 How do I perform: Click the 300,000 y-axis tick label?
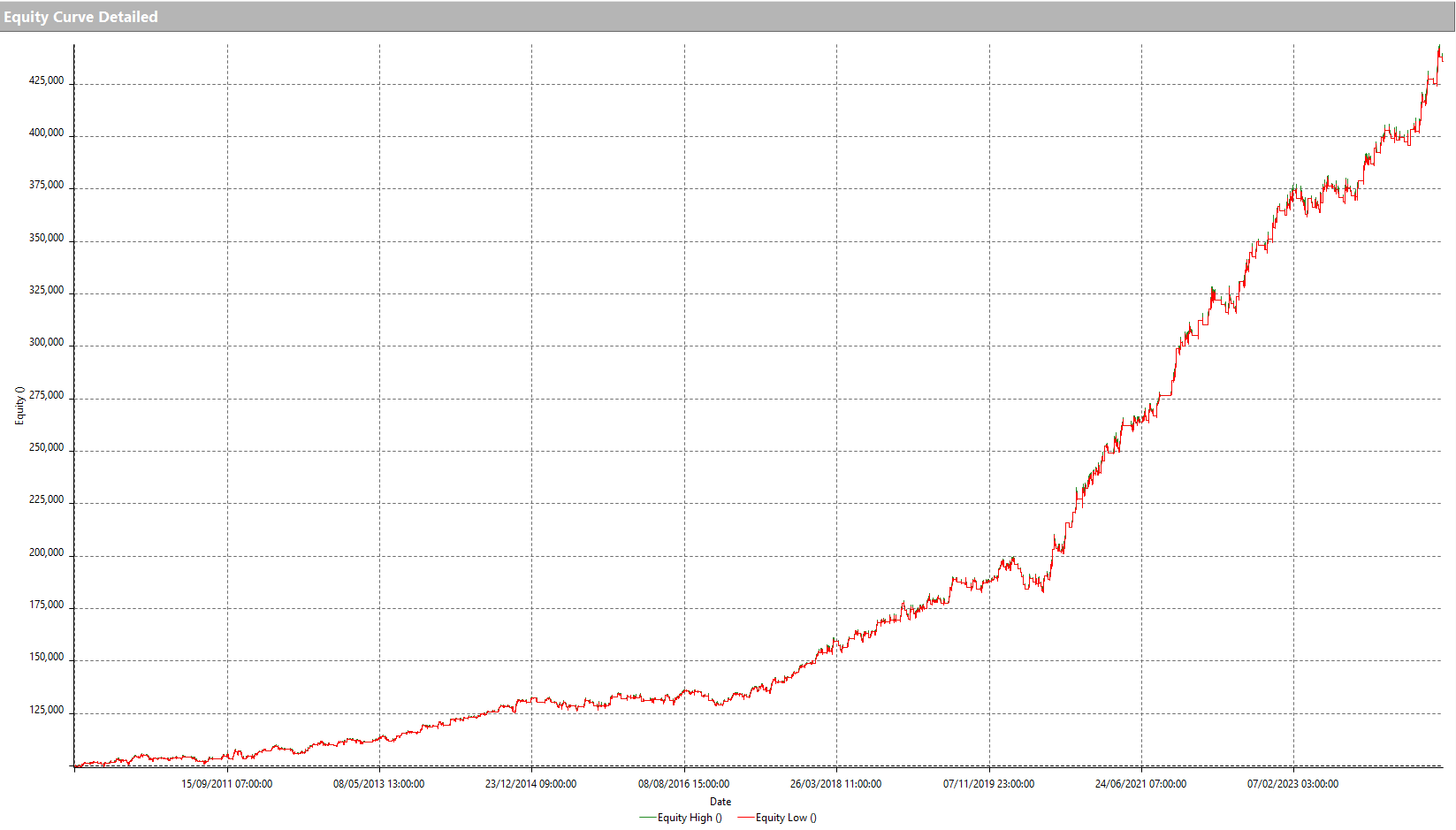point(46,342)
